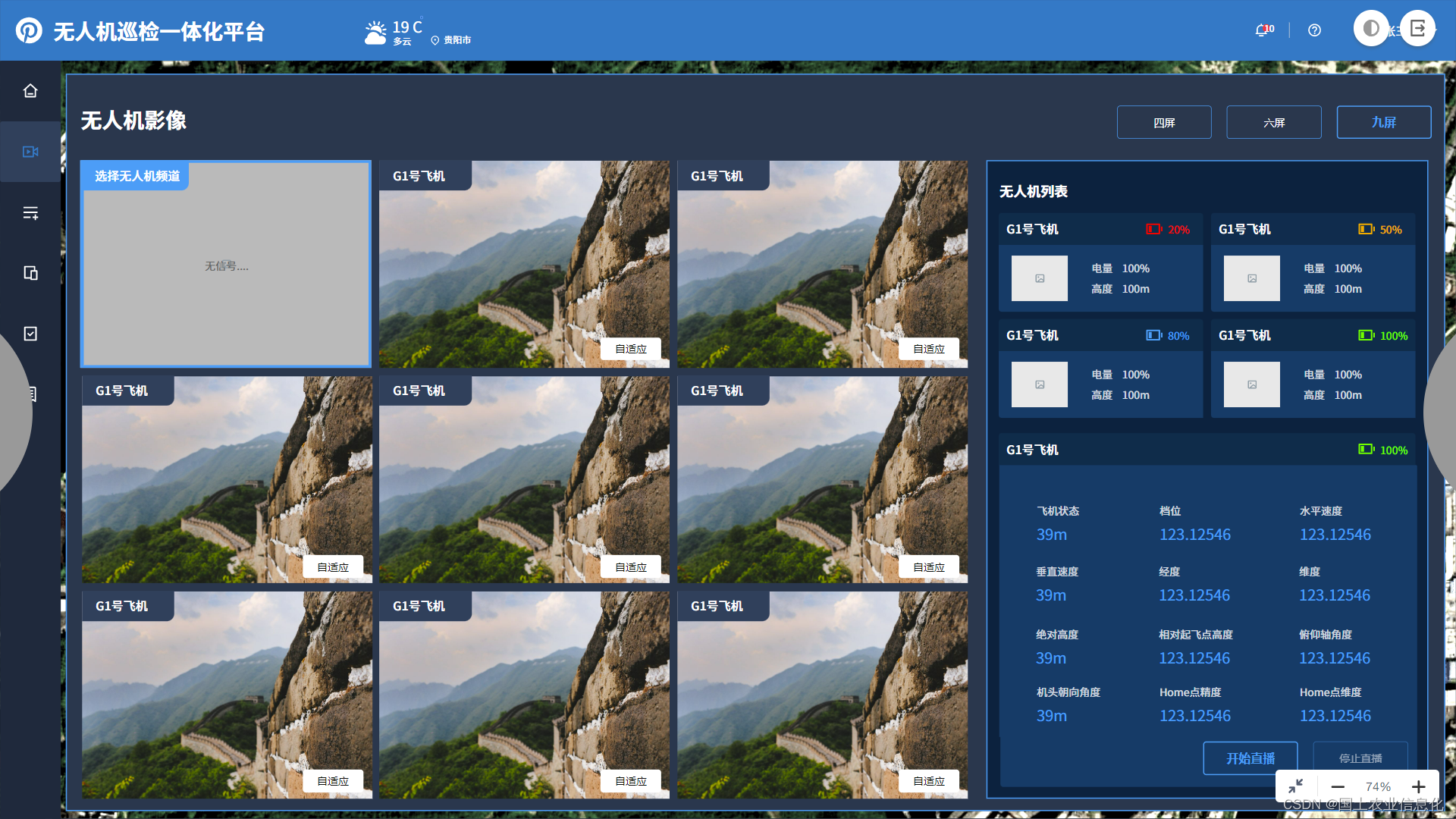Open the notification bell with badge
Screen dimensions: 1456x819
pos(1263,30)
